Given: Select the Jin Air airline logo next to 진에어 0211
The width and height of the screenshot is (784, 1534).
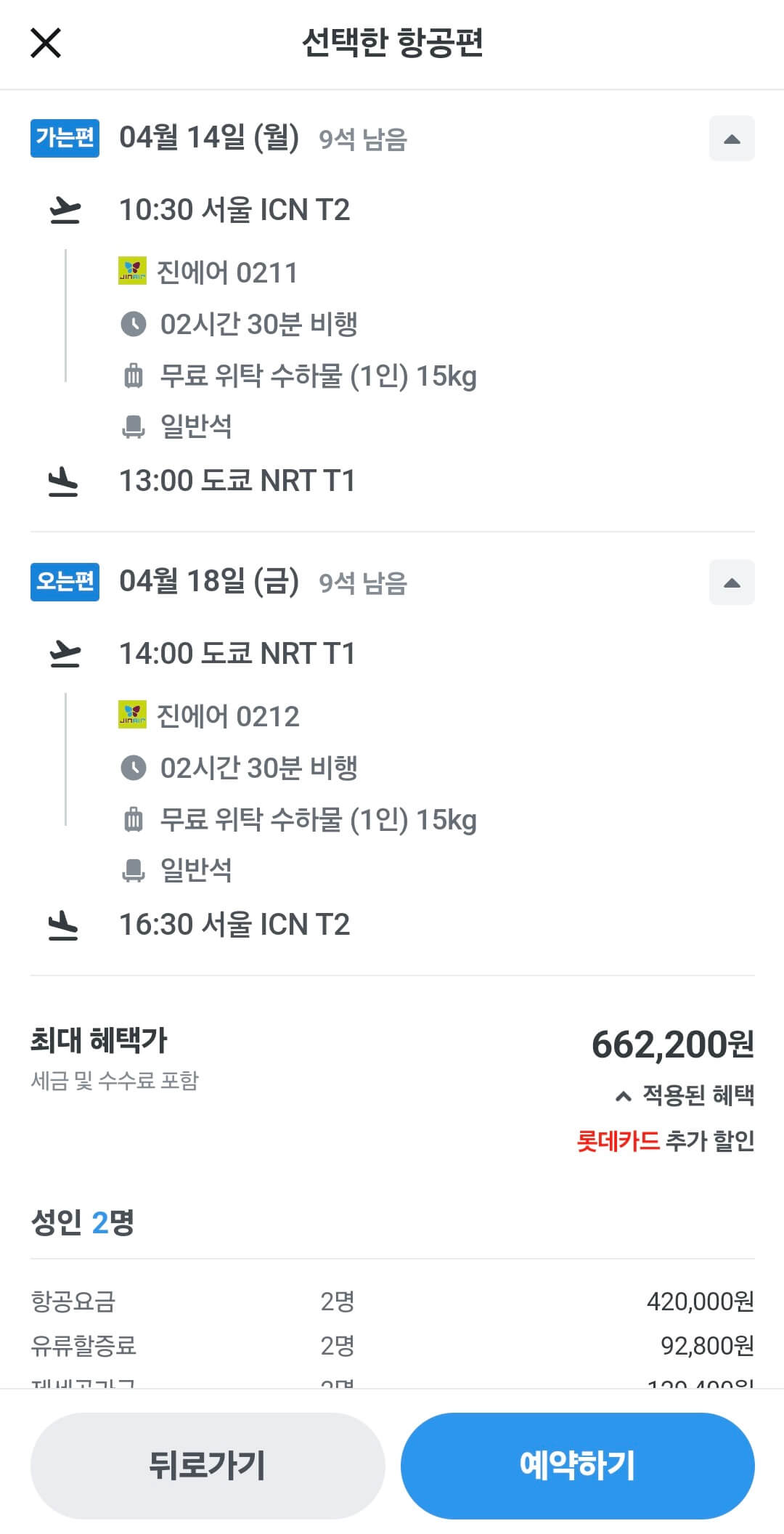Looking at the screenshot, I should click(x=132, y=273).
